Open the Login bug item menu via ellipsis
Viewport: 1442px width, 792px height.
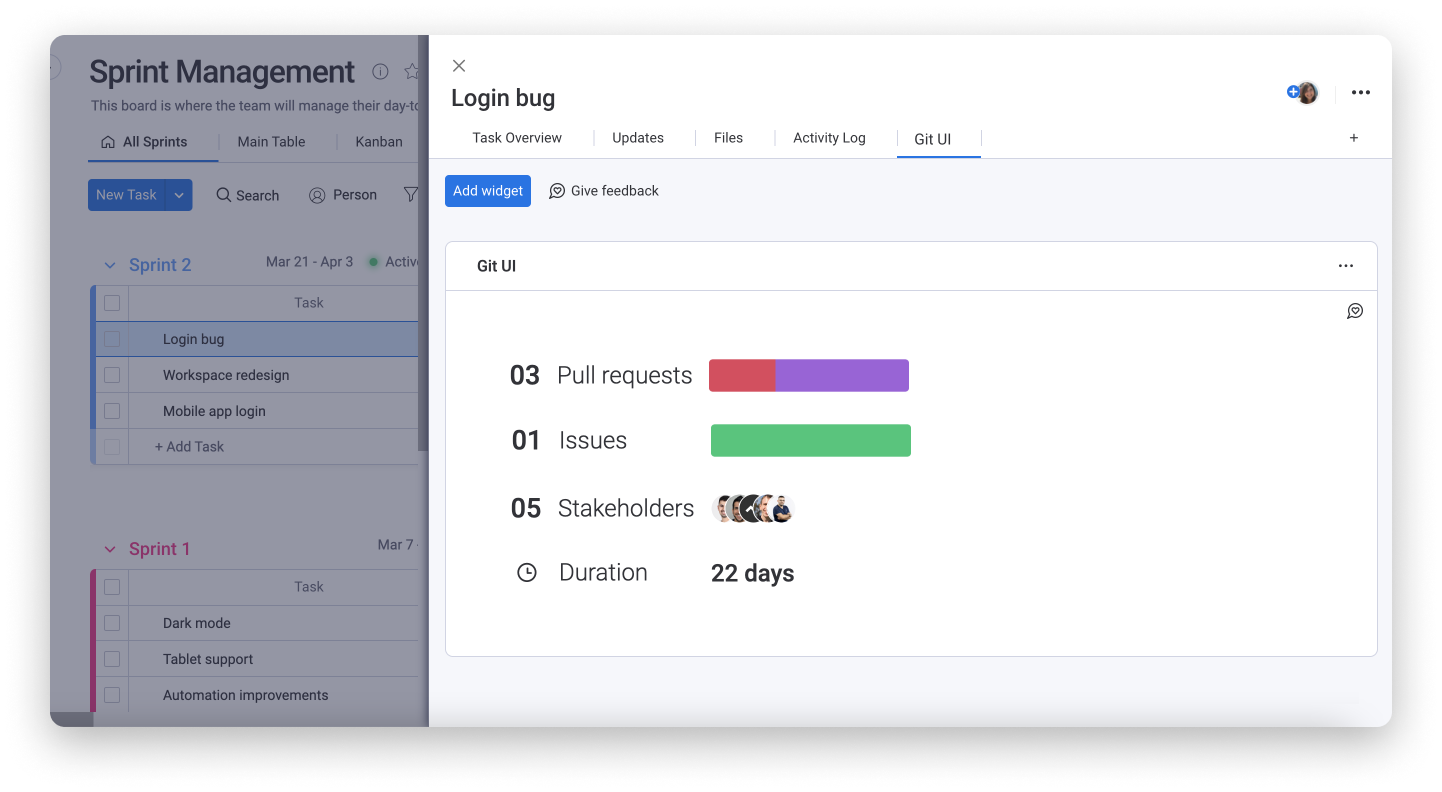click(1361, 92)
